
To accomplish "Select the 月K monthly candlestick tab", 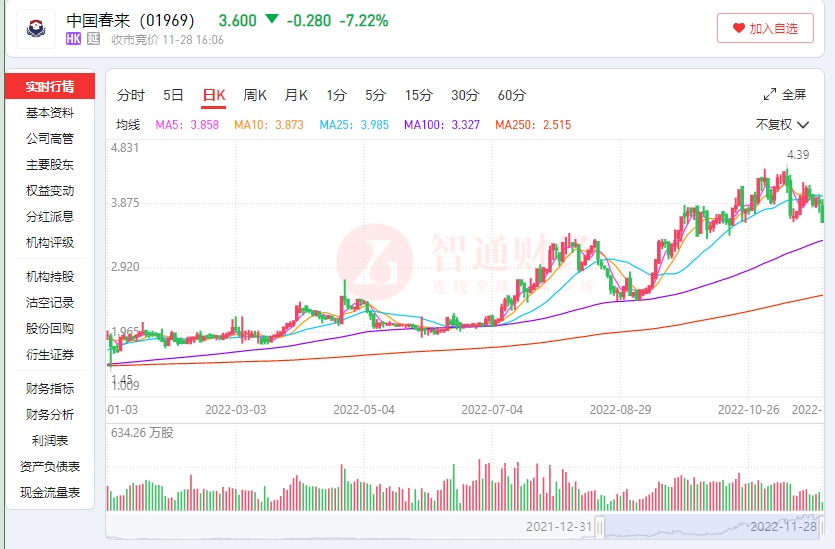I will coord(295,96).
